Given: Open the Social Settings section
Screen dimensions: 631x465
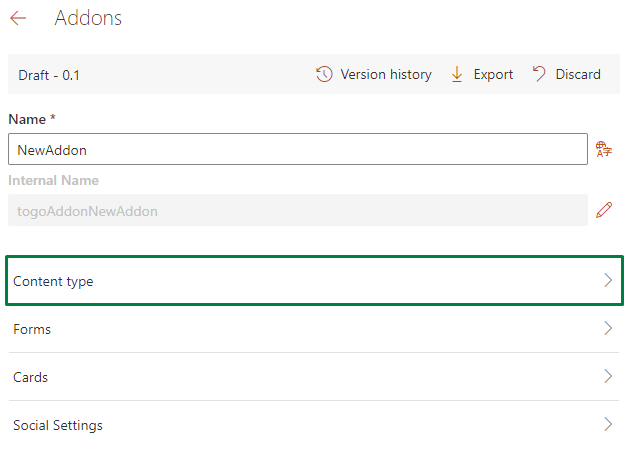Looking at the screenshot, I should [x=314, y=425].
